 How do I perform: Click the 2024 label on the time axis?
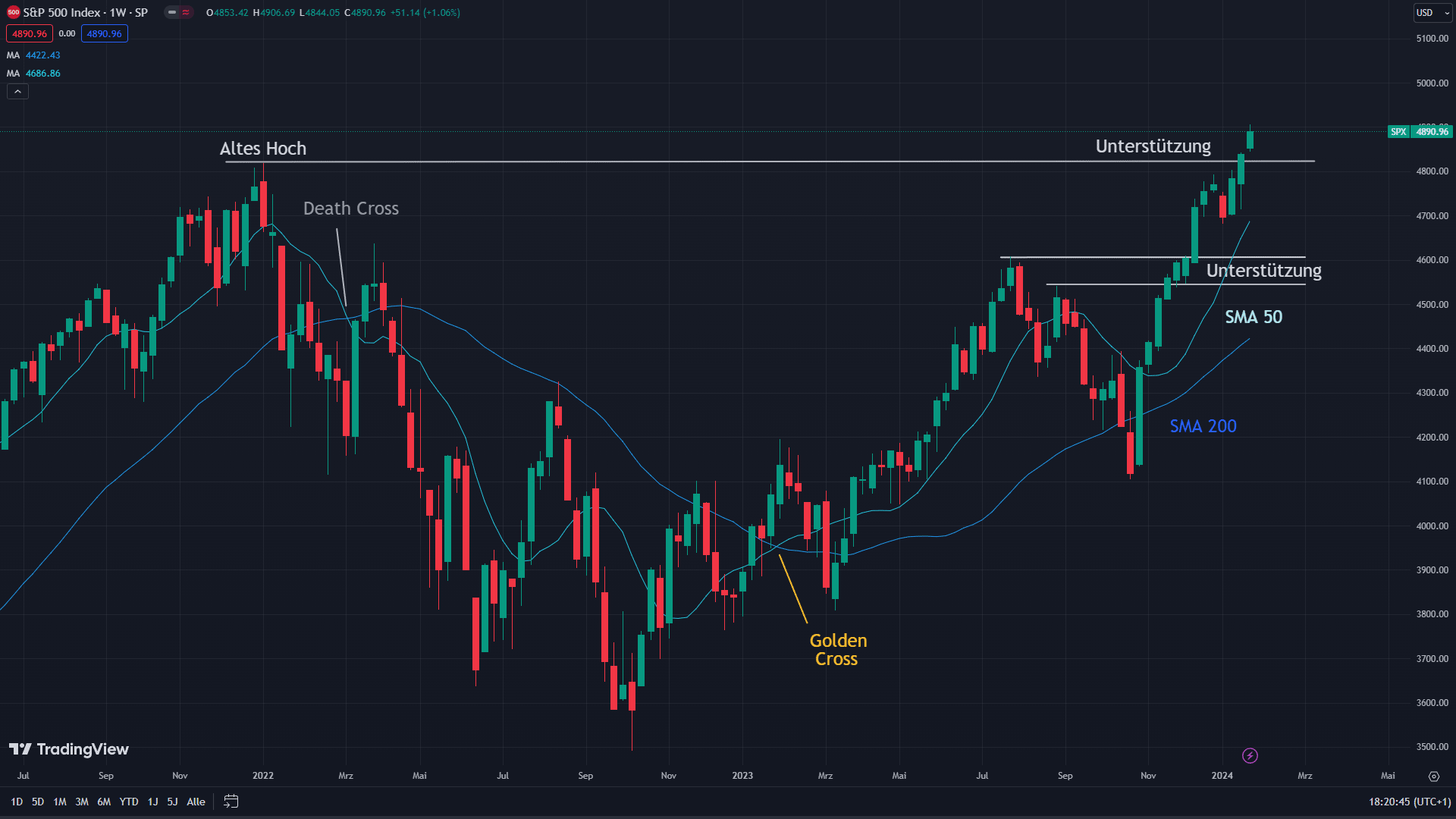coord(1222,776)
